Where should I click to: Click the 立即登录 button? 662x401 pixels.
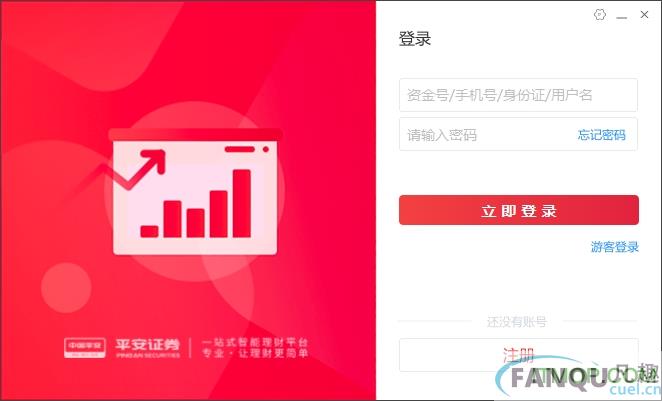(518, 210)
